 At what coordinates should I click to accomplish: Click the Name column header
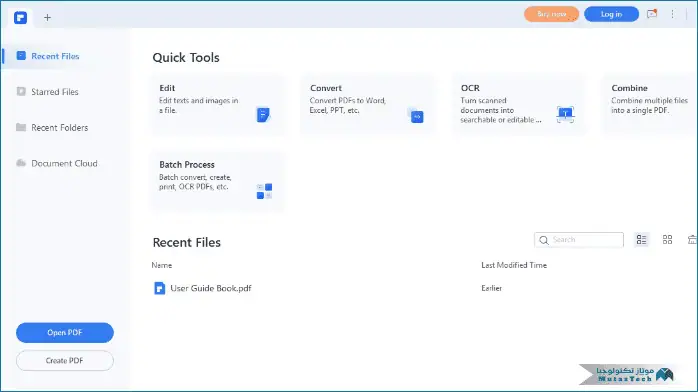162,265
